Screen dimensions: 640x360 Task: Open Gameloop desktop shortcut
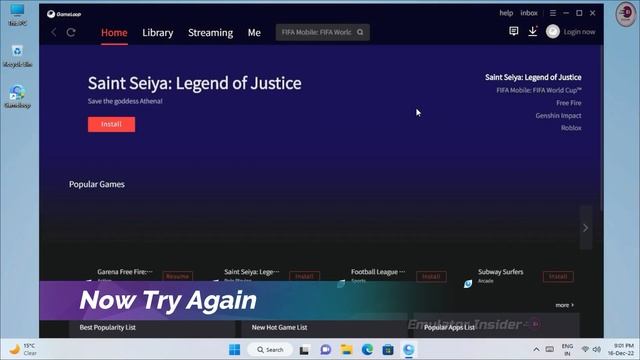tap(17, 97)
